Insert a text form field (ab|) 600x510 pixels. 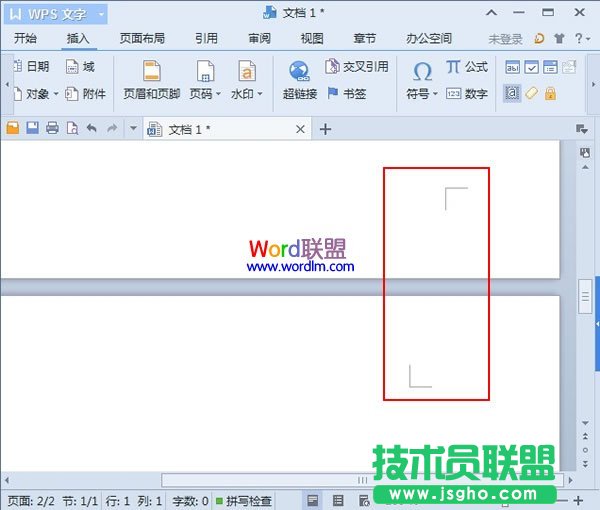point(512,67)
